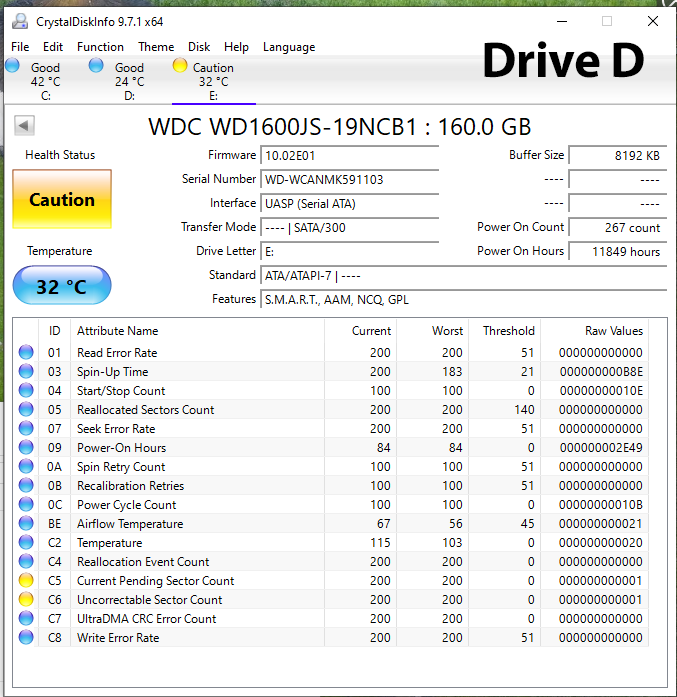The height and width of the screenshot is (697, 677).
Task: Select the E: disk tab label
Action: click(213, 81)
